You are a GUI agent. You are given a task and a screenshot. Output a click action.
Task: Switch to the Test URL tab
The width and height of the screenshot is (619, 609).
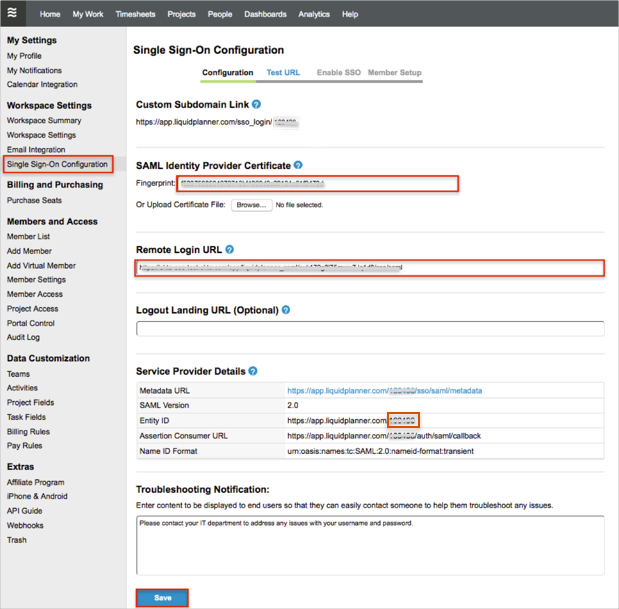tap(283, 73)
